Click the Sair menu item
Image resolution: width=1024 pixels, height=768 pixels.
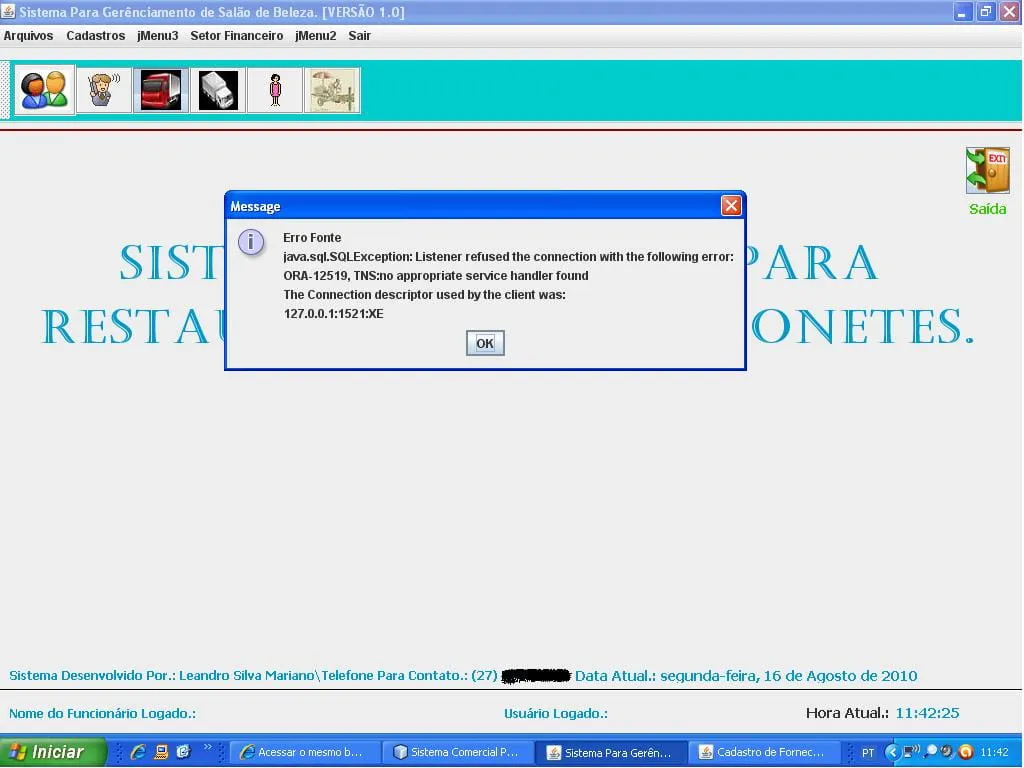pos(359,36)
